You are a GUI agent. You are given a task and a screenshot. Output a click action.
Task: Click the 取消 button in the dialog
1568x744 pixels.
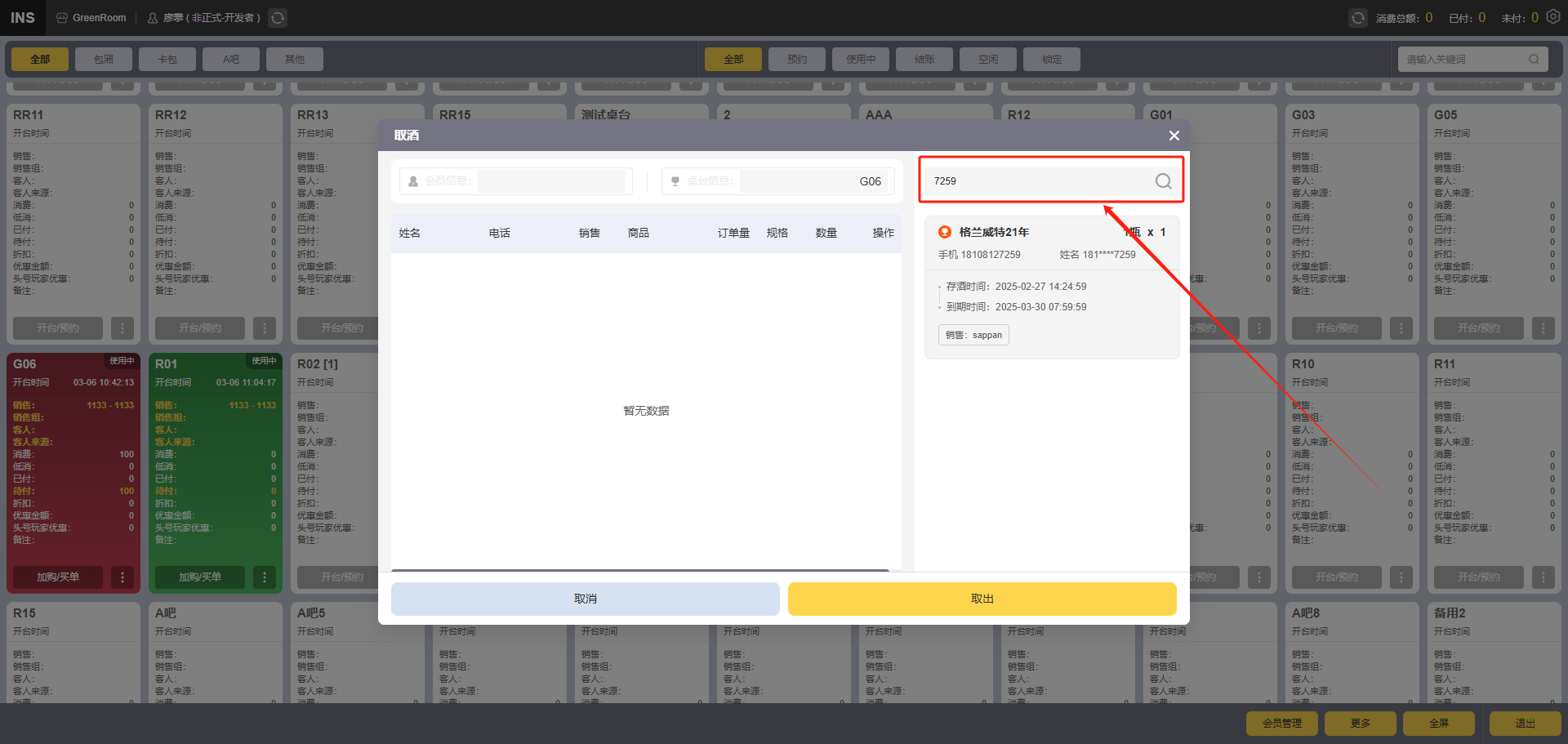click(586, 599)
